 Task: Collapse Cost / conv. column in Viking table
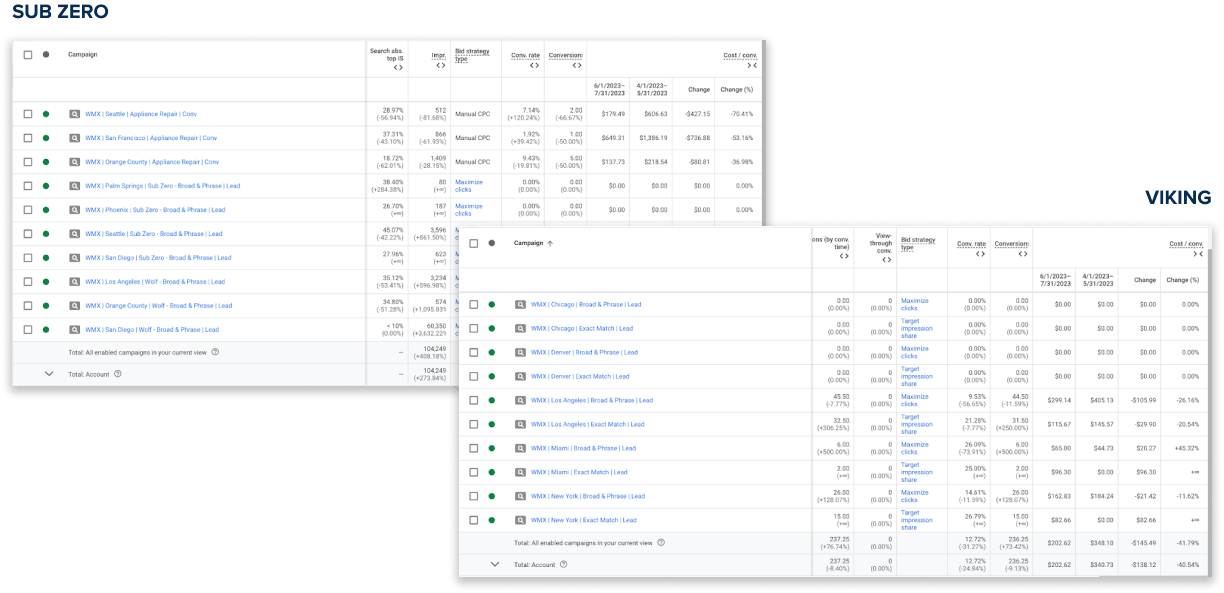[x=1198, y=254]
